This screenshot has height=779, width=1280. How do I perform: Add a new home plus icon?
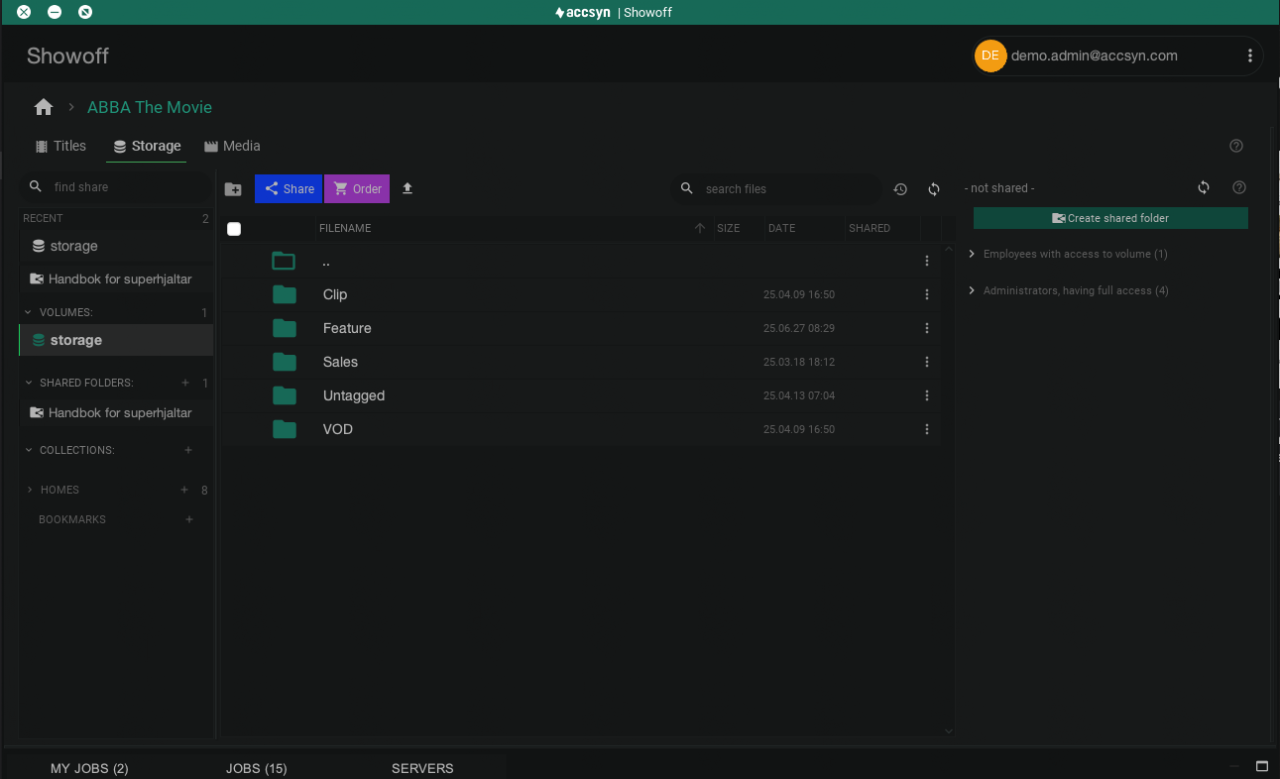point(184,490)
